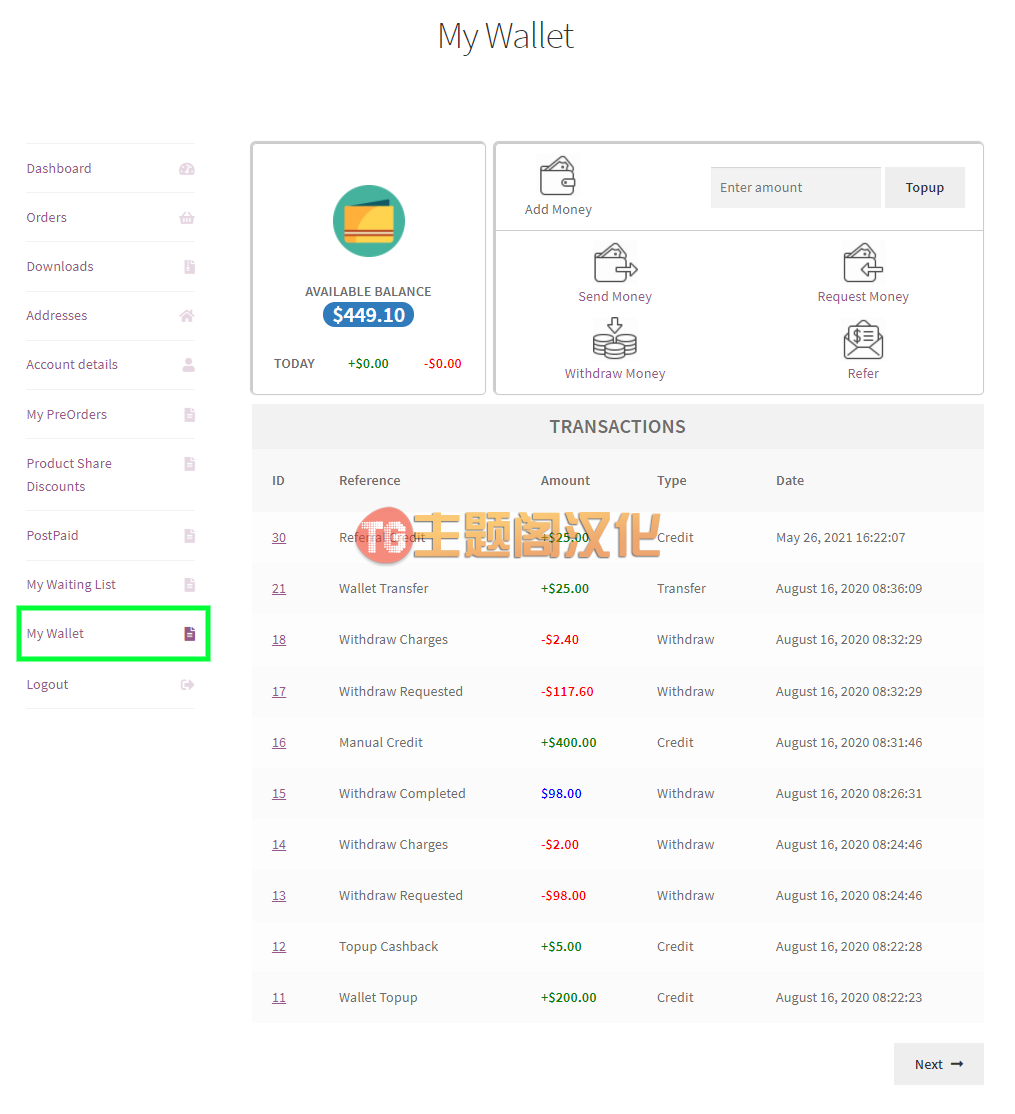Viewport: 1015px width, 1114px height.
Task: Click the -$117.60 amount
Action: (567, 691)
